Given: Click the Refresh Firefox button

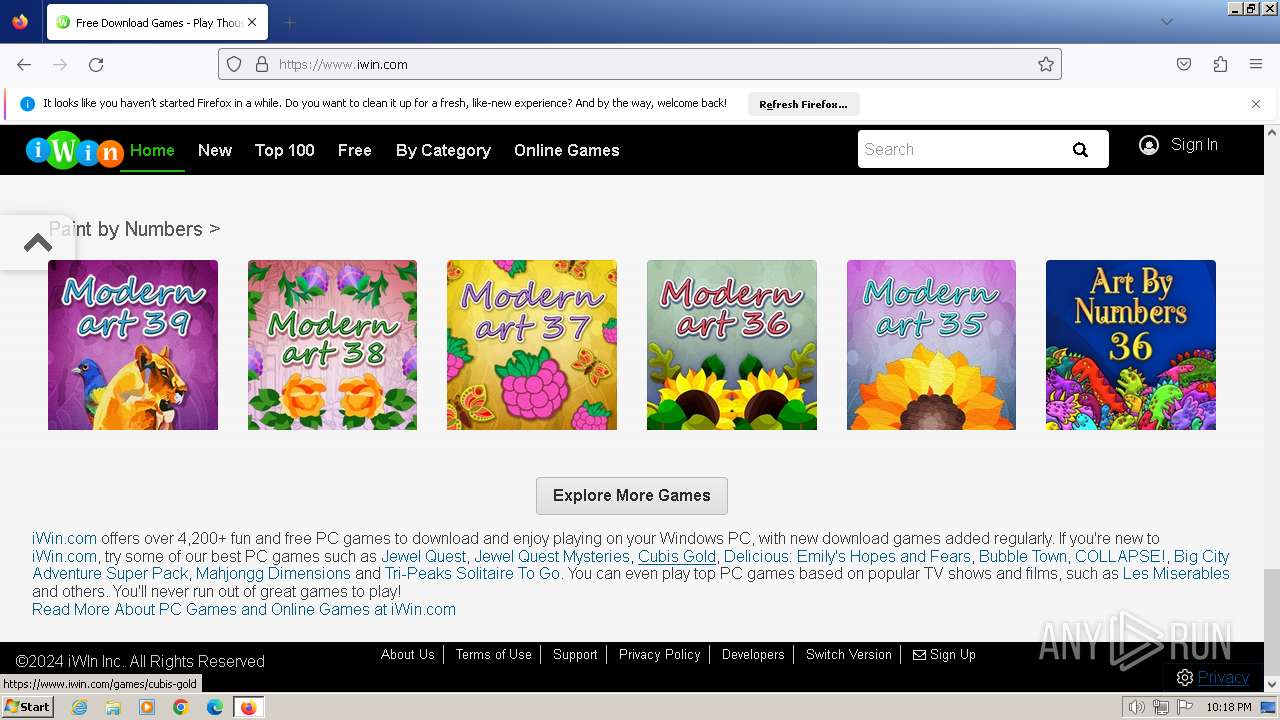Looking at the screenshot, I should [803, 104].
